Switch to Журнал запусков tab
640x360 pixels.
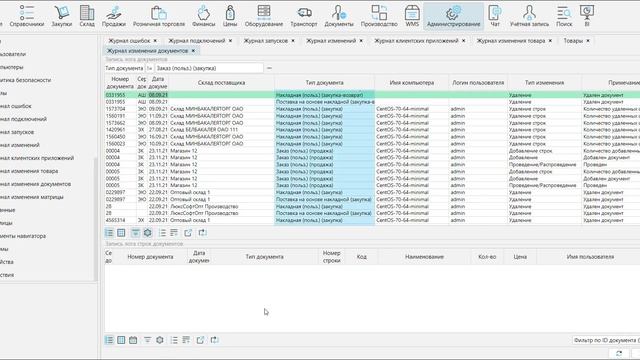[x=265, y=40]
